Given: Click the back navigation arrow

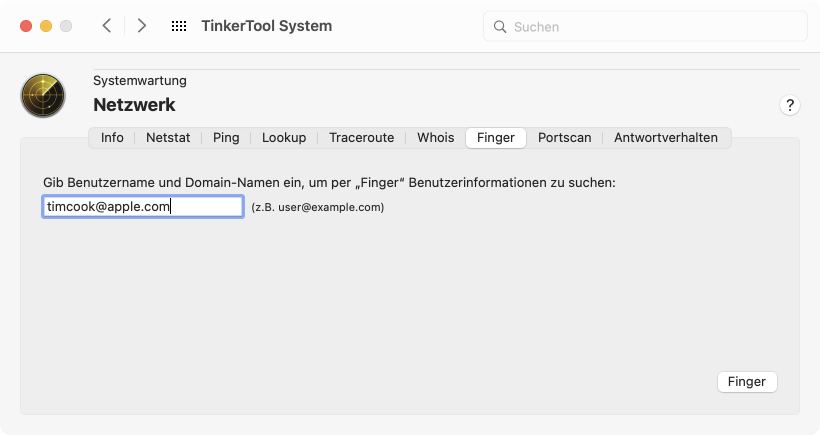Looking at the screenshot, I should click(107, 26).
